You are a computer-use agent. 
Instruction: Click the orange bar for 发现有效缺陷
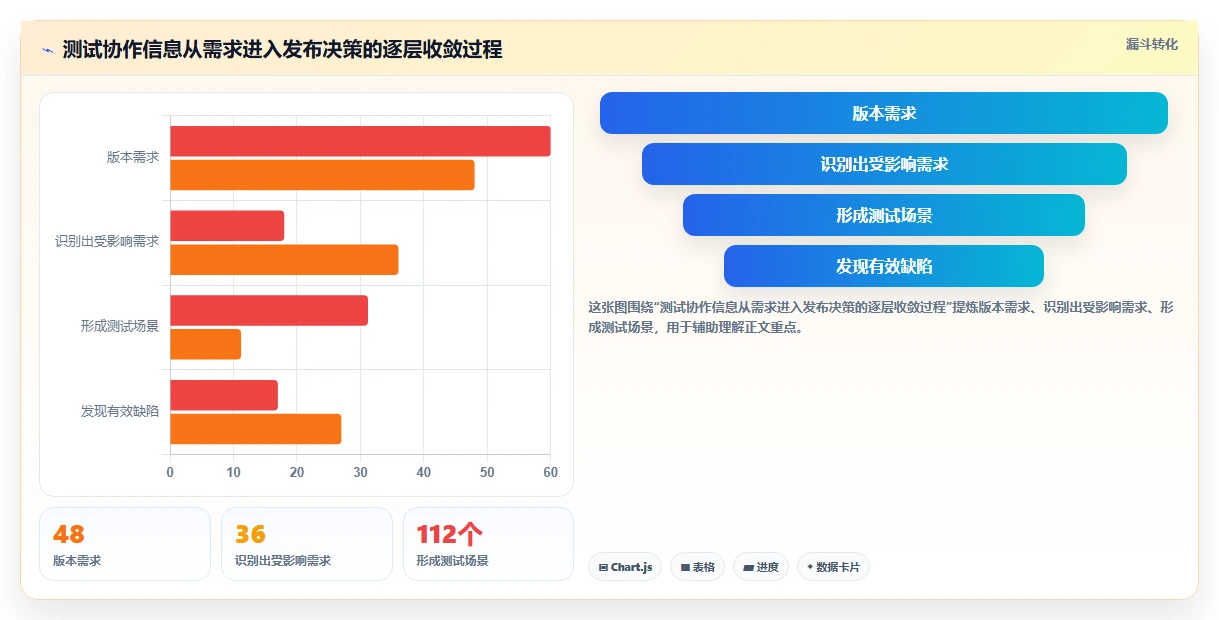coord(255,429)
